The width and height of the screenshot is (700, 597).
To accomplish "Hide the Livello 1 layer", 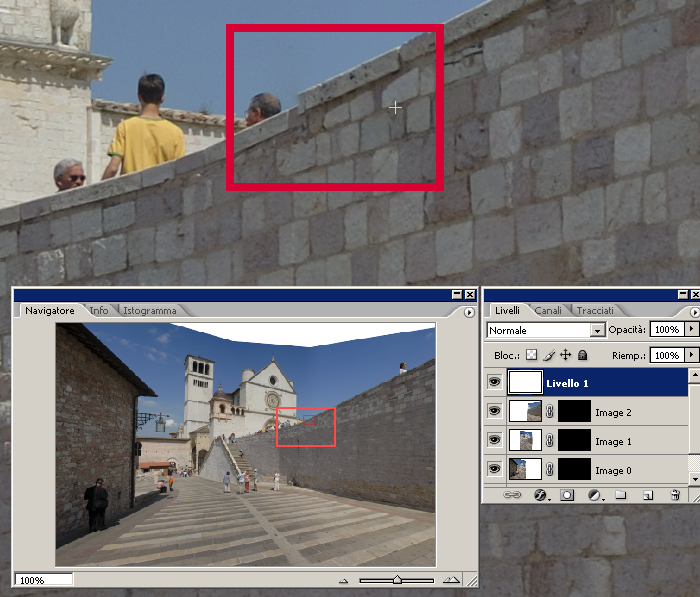I will (495, 382).
